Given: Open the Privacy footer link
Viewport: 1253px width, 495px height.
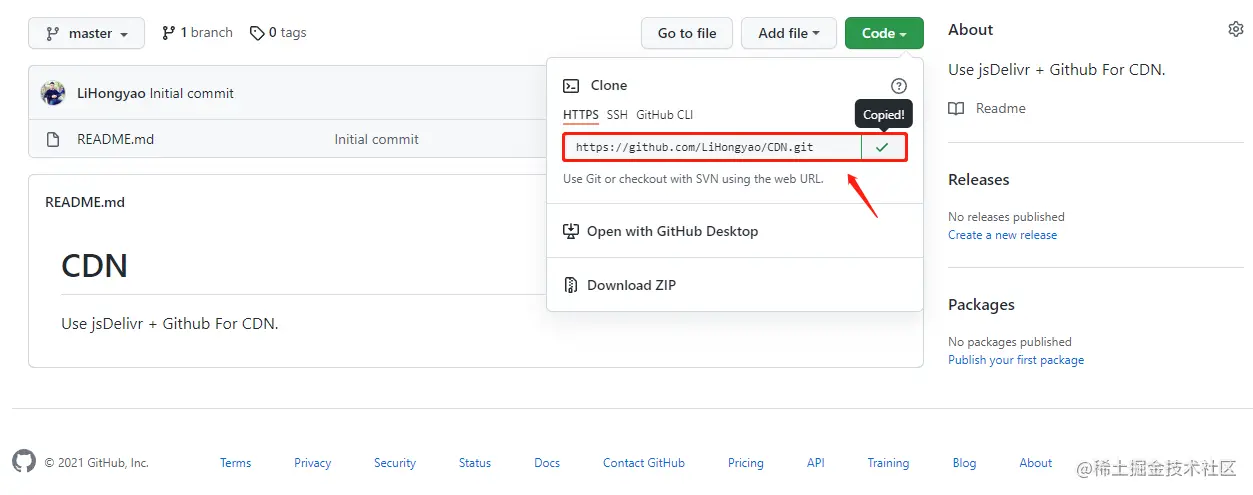Looking at the screenshot, I should click(312, 463).
